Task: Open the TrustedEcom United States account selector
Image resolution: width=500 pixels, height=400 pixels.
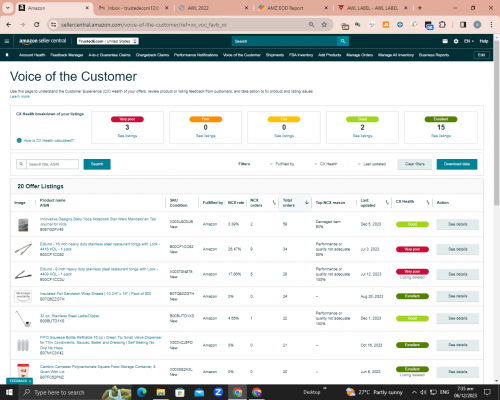Action: coord(108,41)
